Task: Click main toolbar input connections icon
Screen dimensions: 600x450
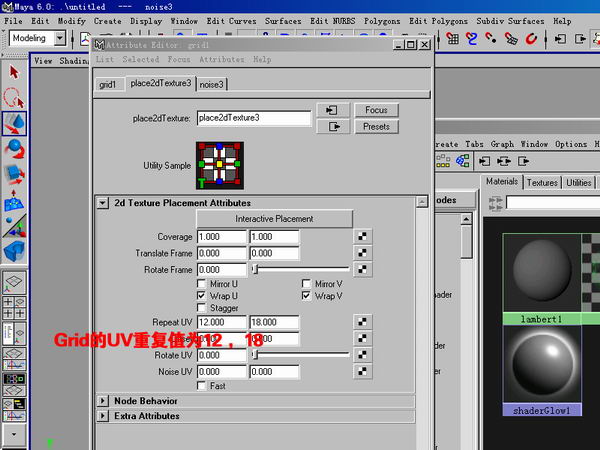Action: 560,39
